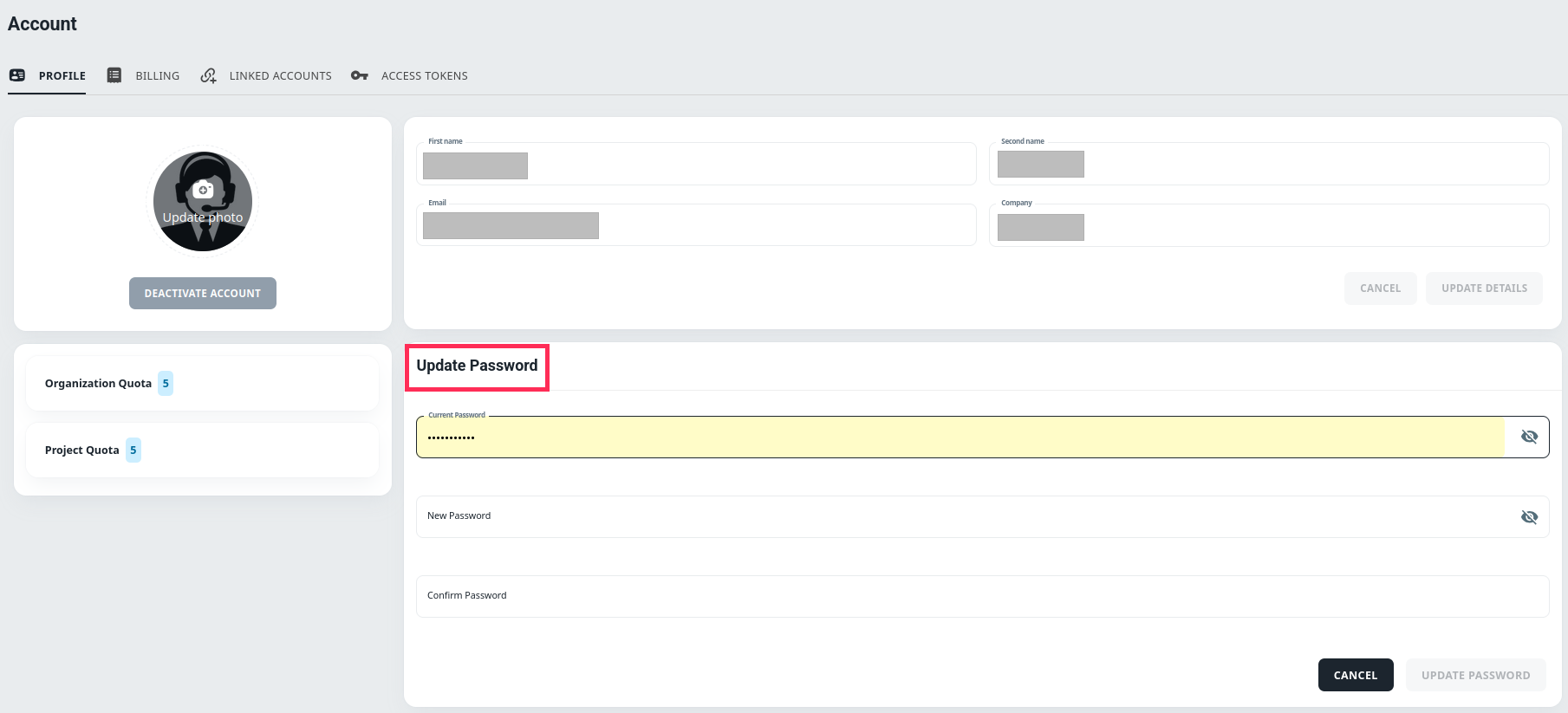Screen dimensions: 1568x713
Task: Click the Project Quota count badge
Action: (133, 450)
